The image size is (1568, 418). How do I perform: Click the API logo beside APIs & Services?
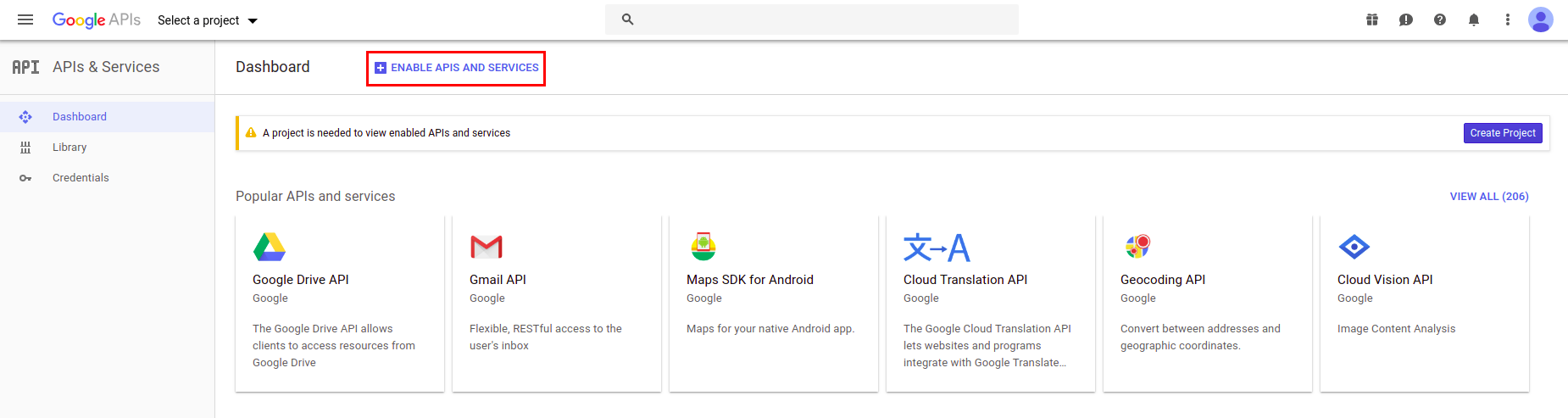point(25,67)
